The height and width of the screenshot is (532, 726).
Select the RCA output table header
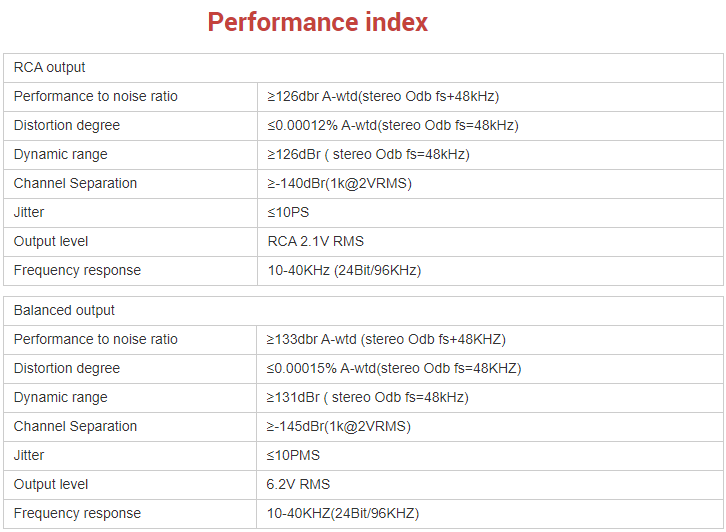[50, 68]
